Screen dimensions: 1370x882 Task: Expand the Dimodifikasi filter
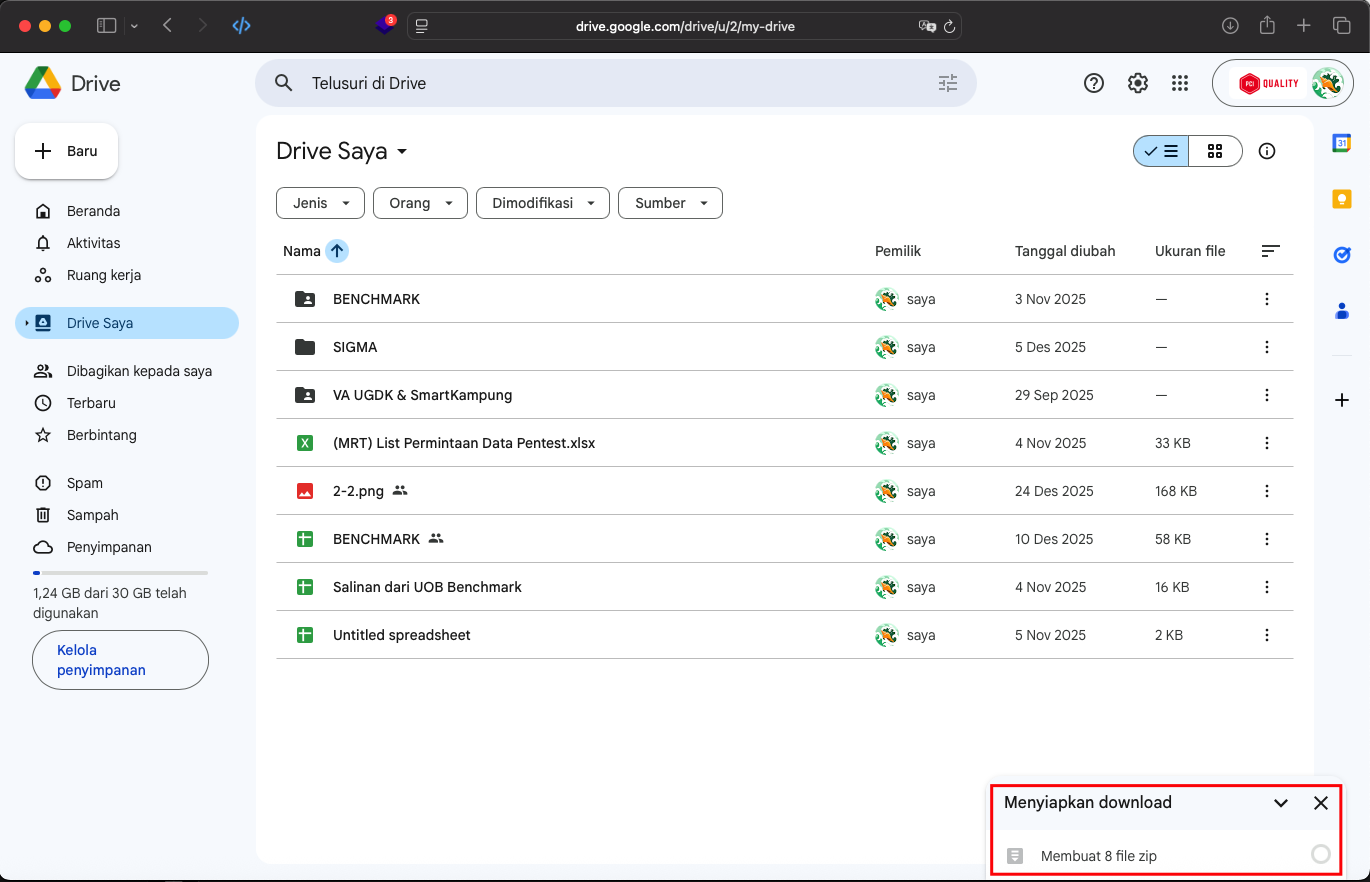(542, 203)
